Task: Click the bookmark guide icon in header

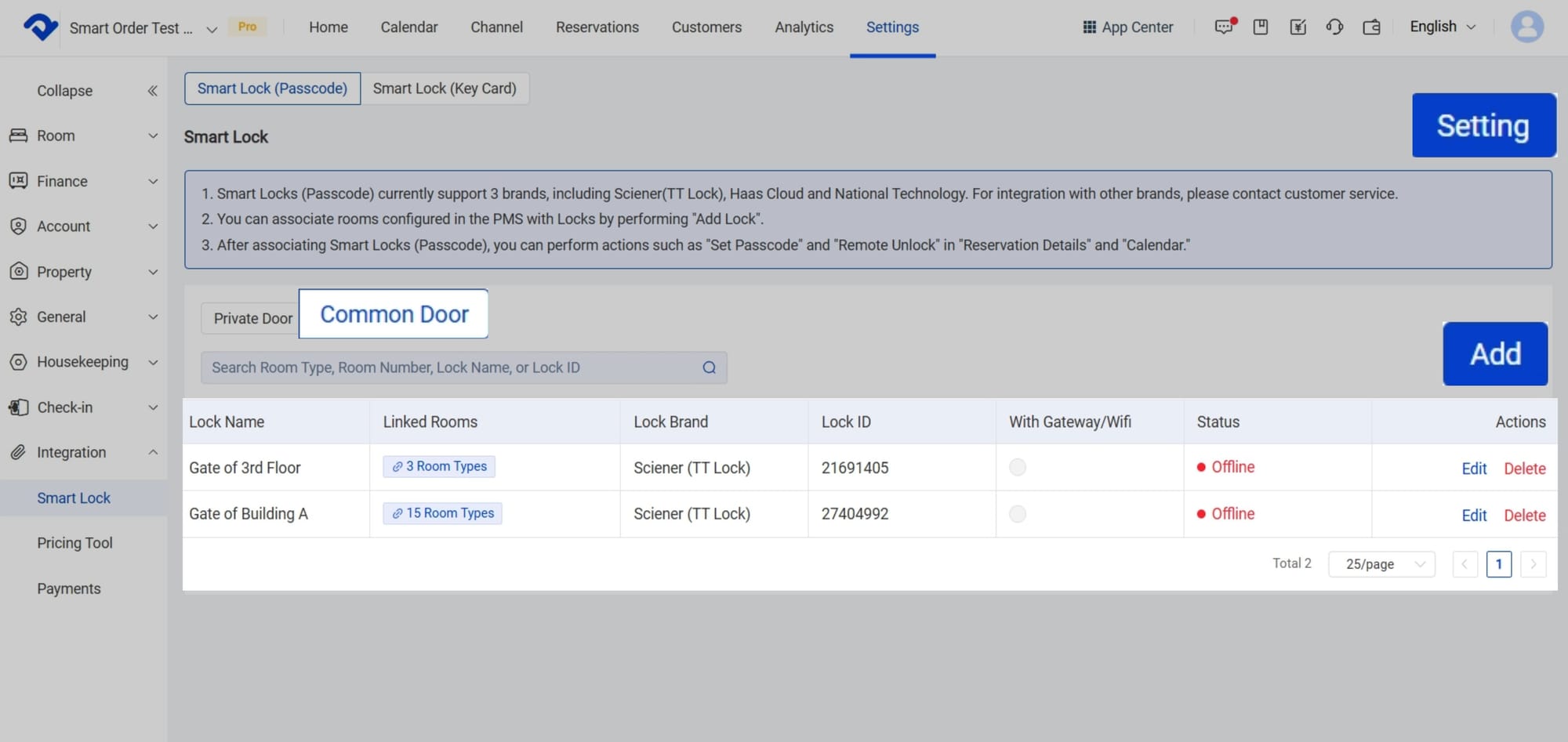Action: tap(1261, 27)
